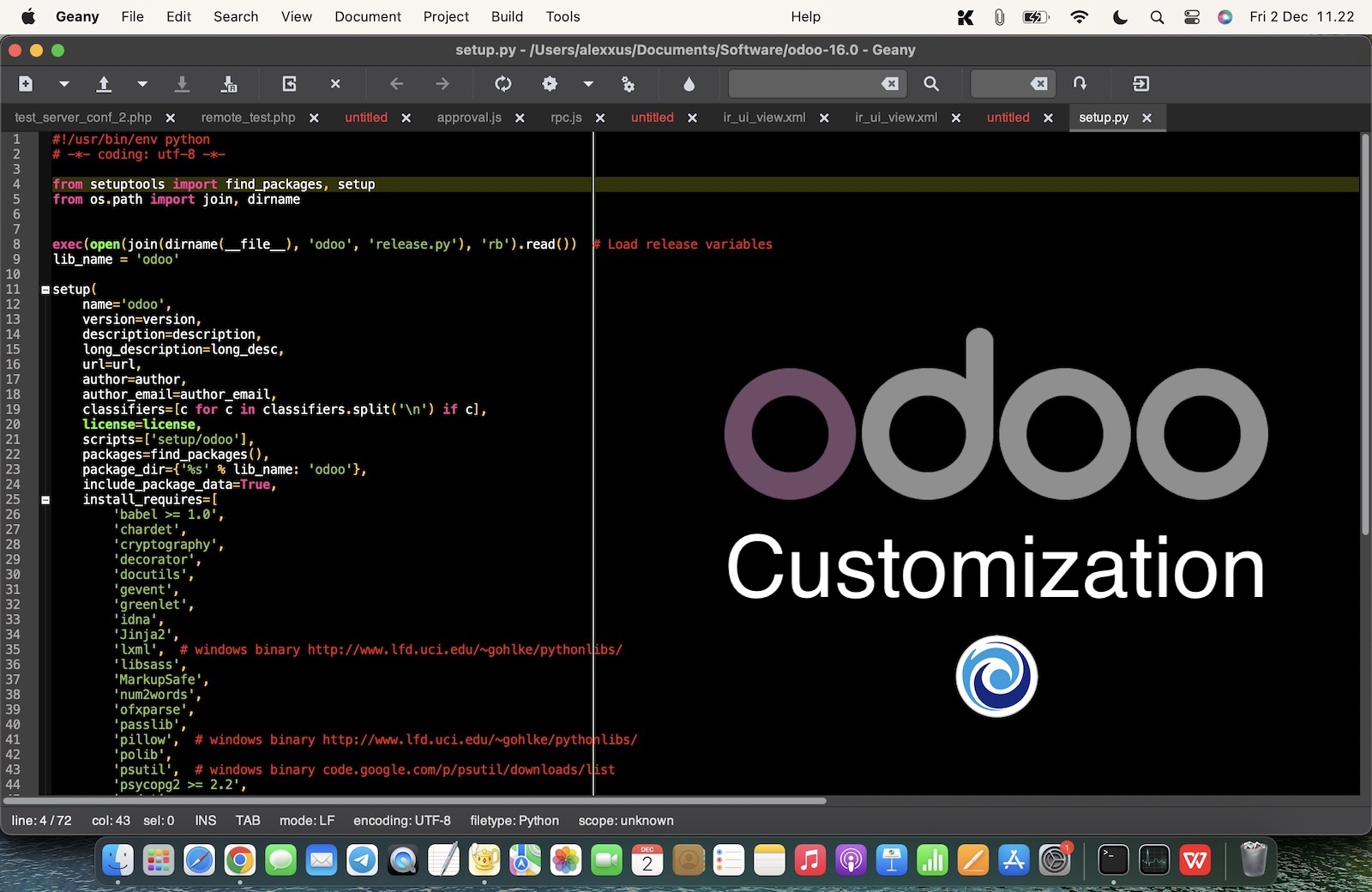Switch to remote_test.php tab

[248, 118]
